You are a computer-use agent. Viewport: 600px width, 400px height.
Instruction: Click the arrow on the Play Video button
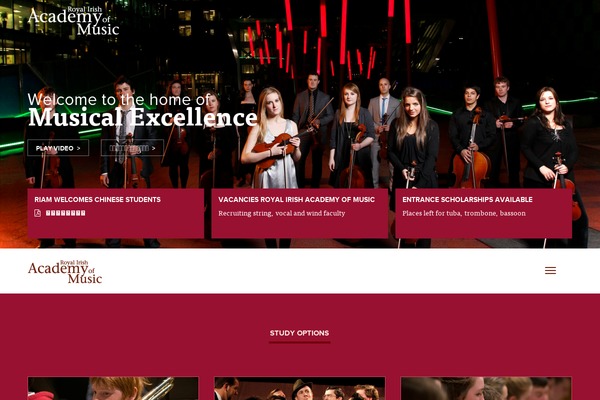(79, 148)
